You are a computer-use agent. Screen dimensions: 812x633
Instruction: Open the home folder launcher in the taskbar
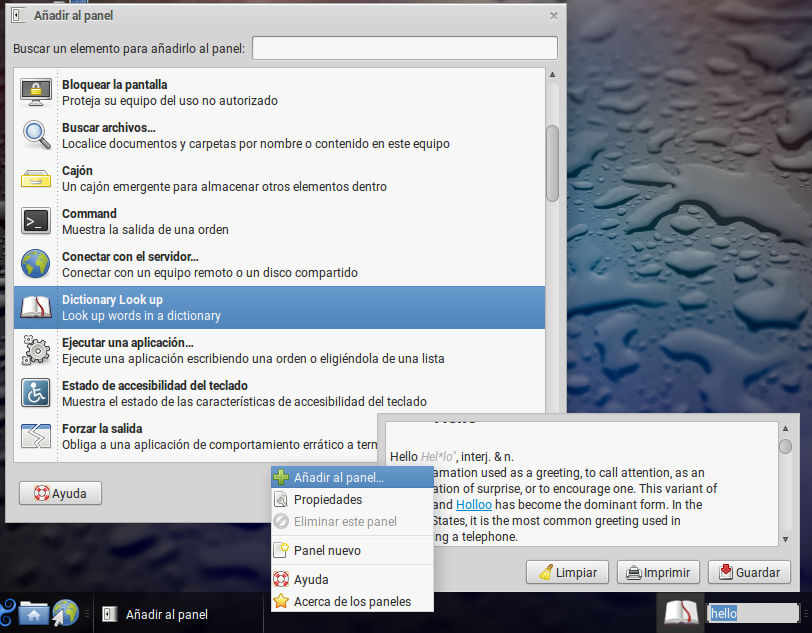point(33,614)
